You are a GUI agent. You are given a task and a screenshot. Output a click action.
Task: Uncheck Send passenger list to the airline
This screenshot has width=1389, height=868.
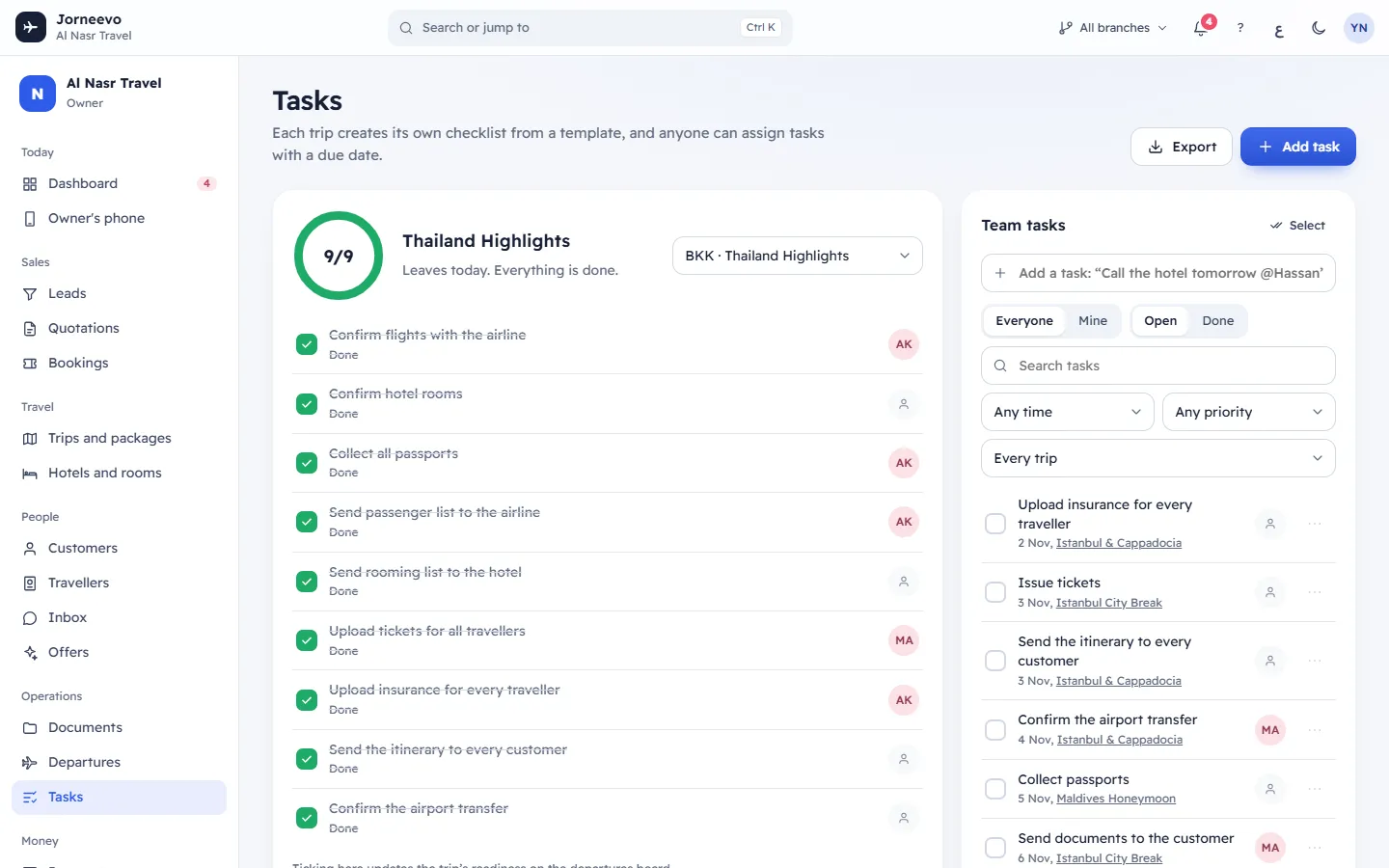(x=307, y=522)
